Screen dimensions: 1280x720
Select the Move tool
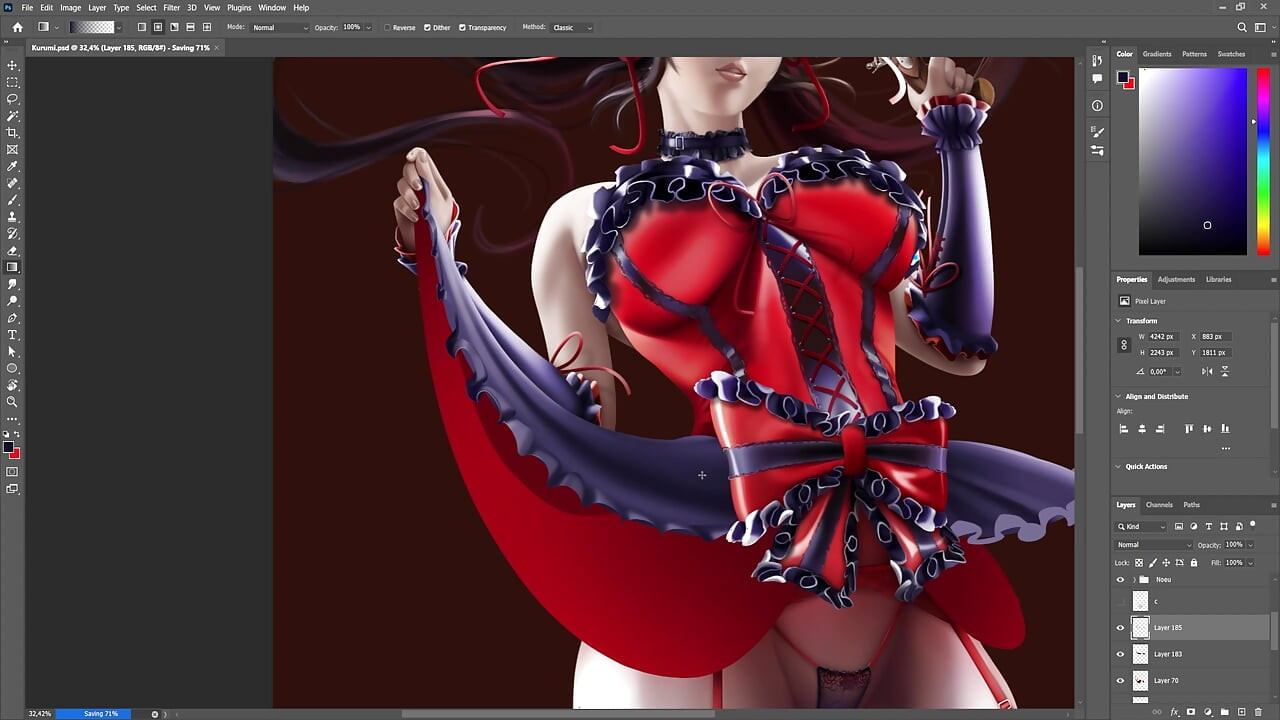click(13, 65)
